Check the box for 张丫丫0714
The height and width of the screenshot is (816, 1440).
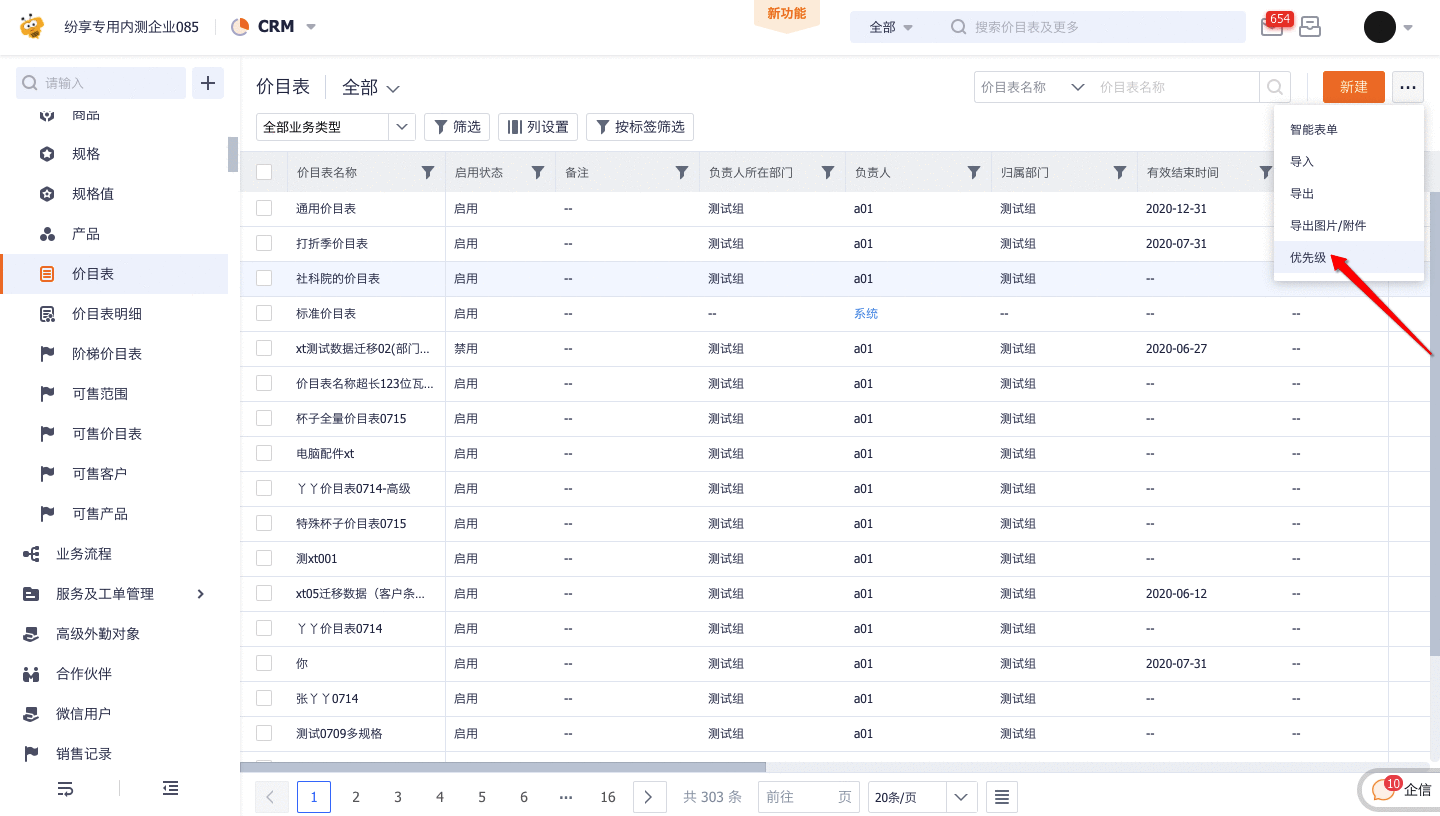pos(264,698)
